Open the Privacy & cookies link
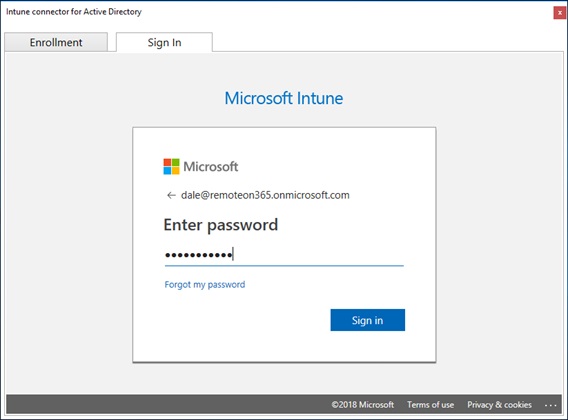568x420 pixels. [499, 404]
